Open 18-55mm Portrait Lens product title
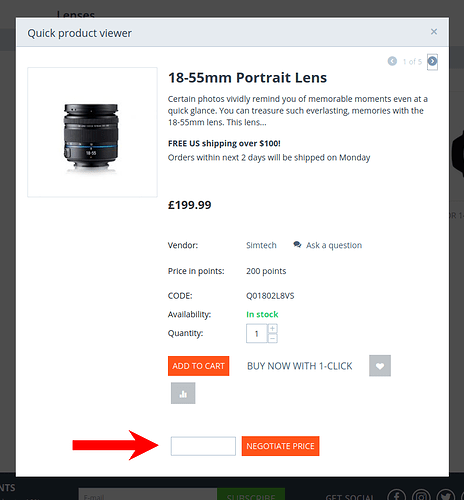This screenshot has height=500, width=464. coord(247,77)
